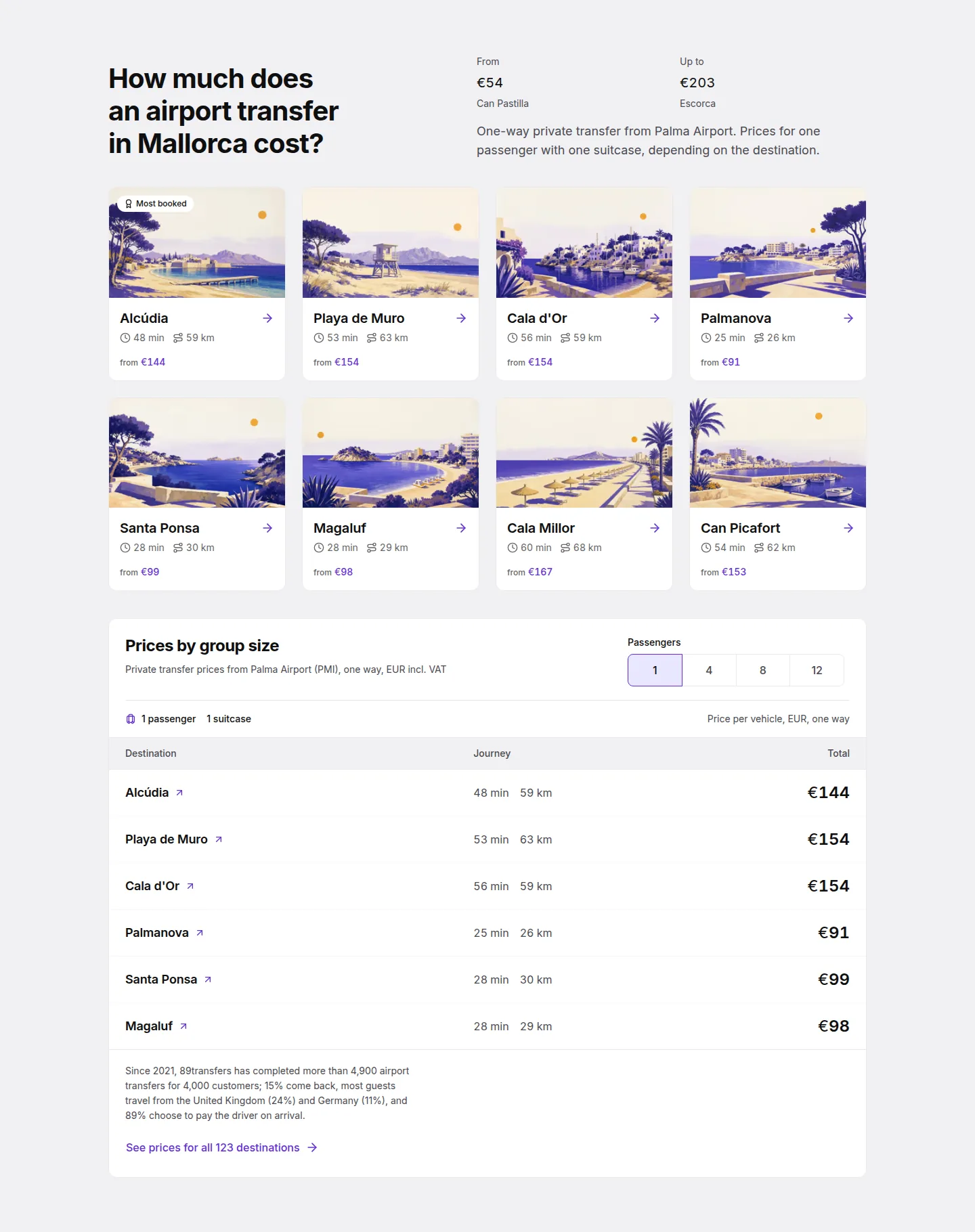Viewport: 975px width, 1232px height.
Task: Click Can Picafort card arrow icon
Action: 848,528
